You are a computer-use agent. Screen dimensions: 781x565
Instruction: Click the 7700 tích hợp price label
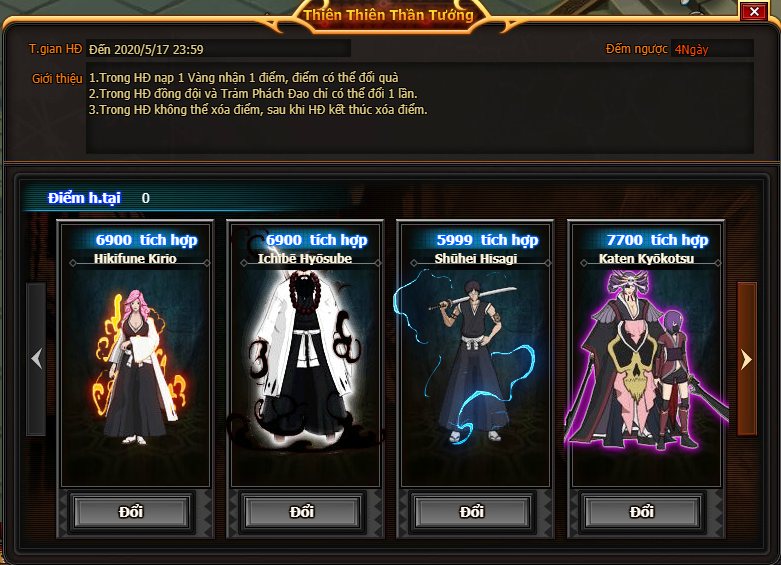[657, 240]
